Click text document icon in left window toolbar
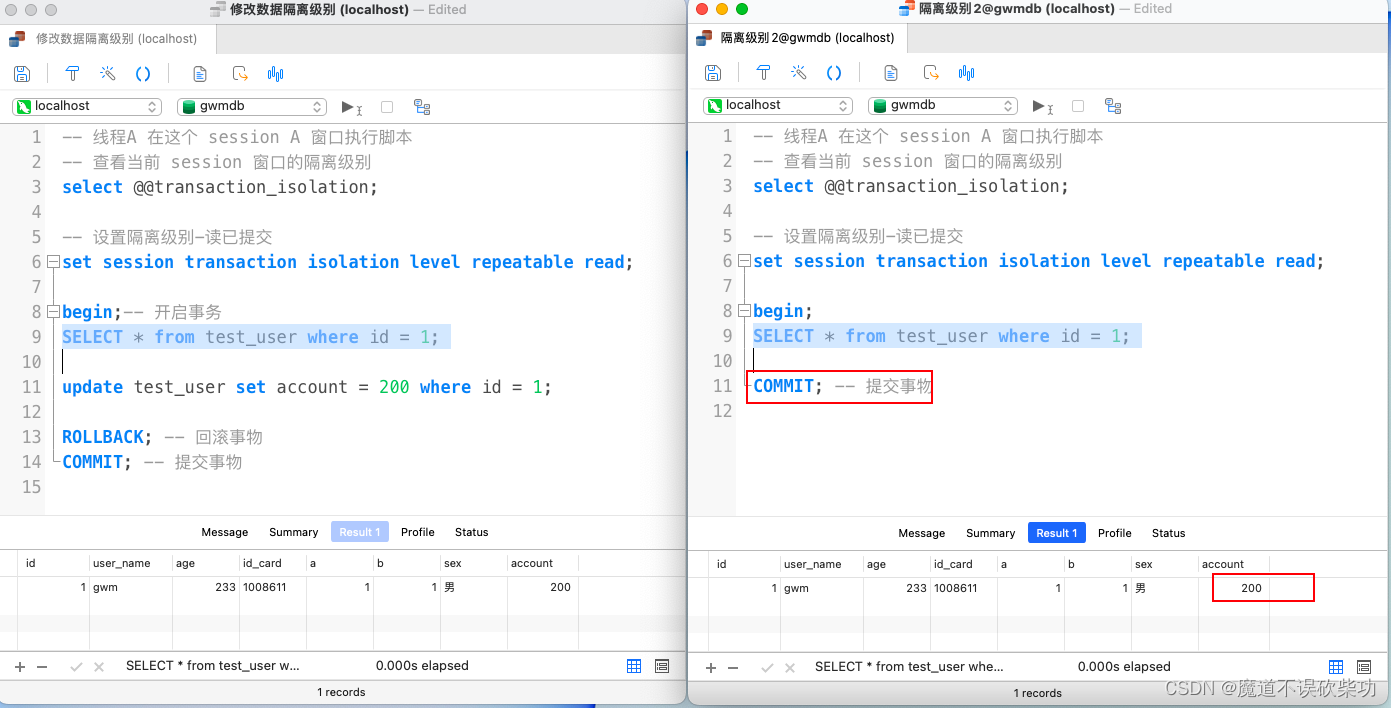The width and height of the screenshot is (1391, 708). pyautogui.click(x=200, y=73)
